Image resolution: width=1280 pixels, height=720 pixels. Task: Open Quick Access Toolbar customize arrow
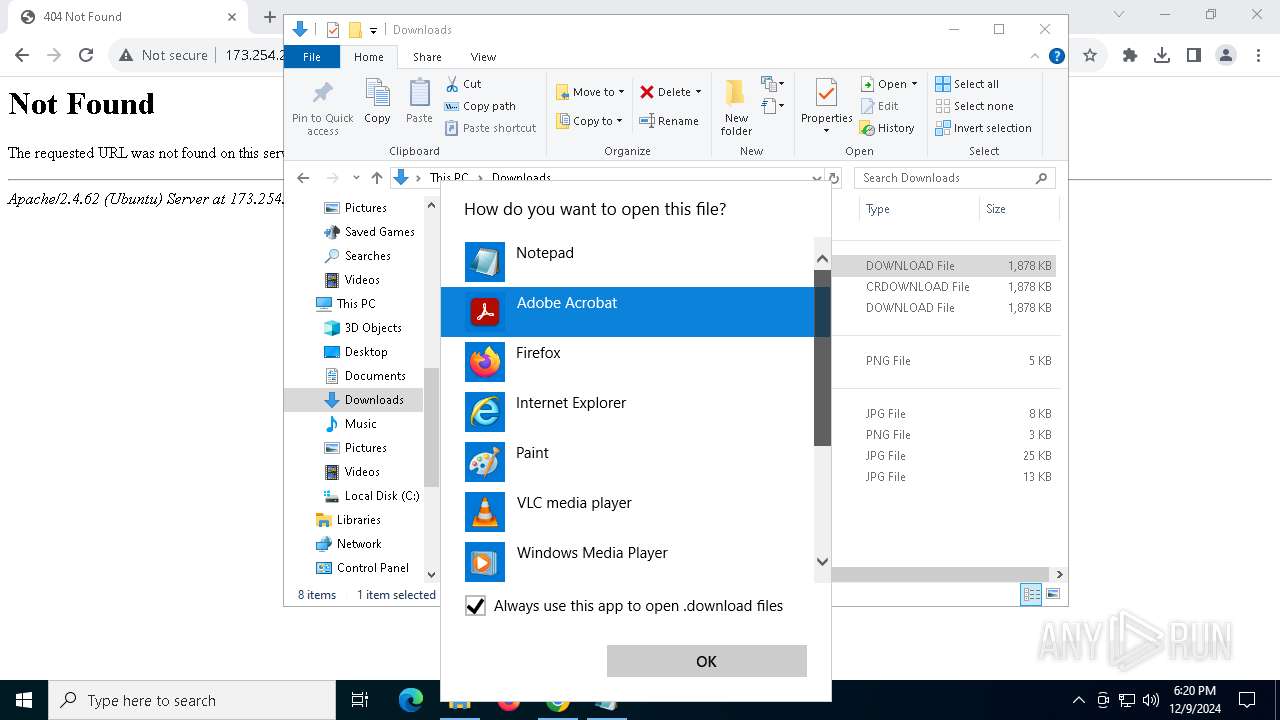point(373,30)
